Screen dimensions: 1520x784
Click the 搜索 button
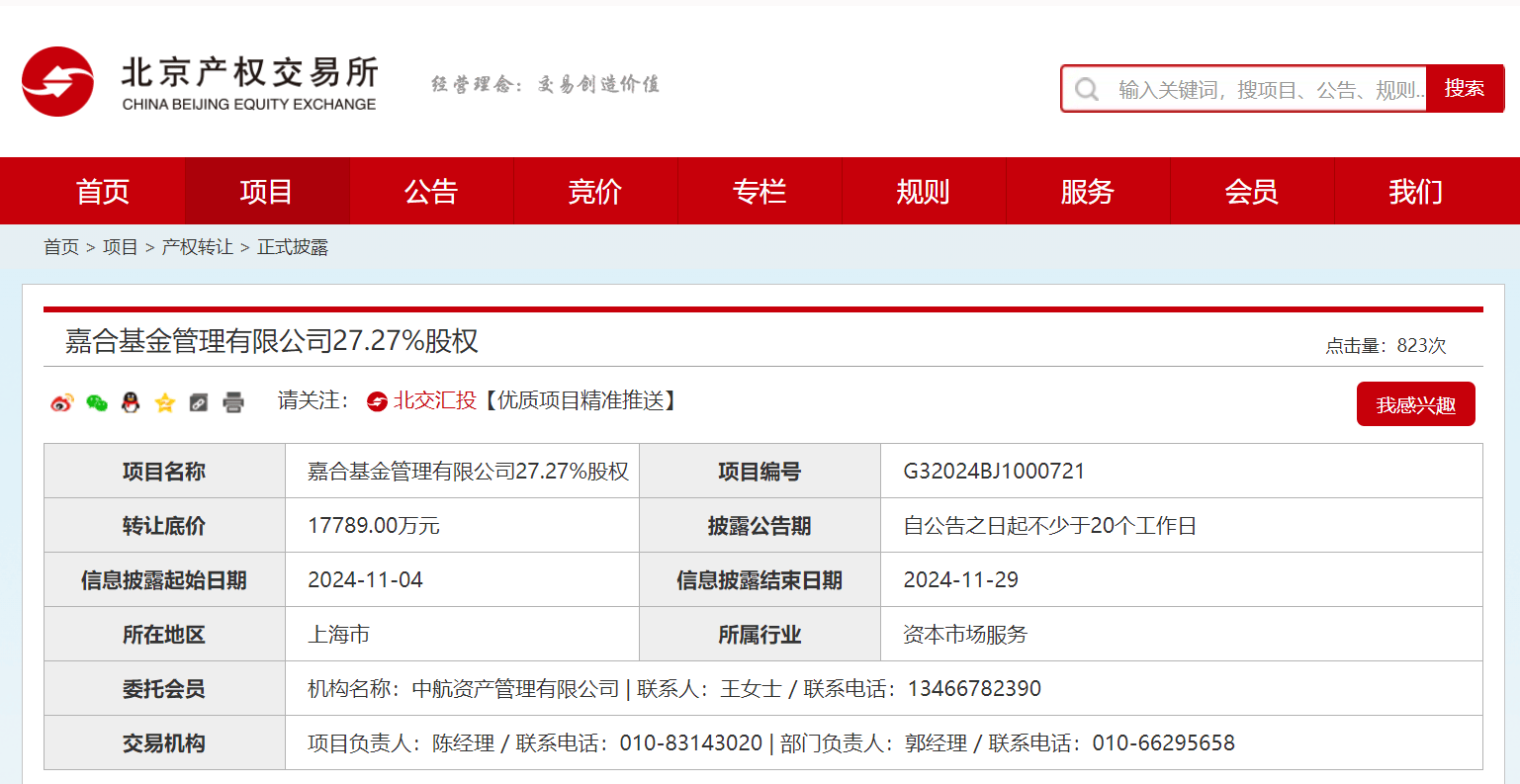pyautogui.click(x=1465, y=87)
